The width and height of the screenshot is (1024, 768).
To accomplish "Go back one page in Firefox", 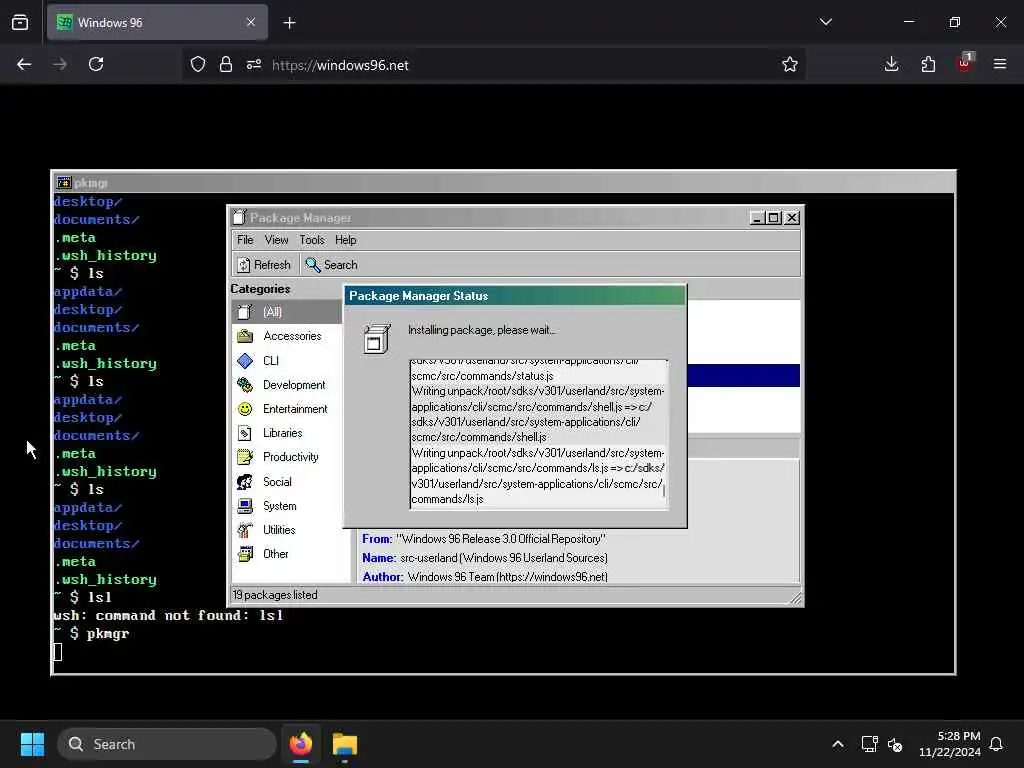I will tap(24, 64).
